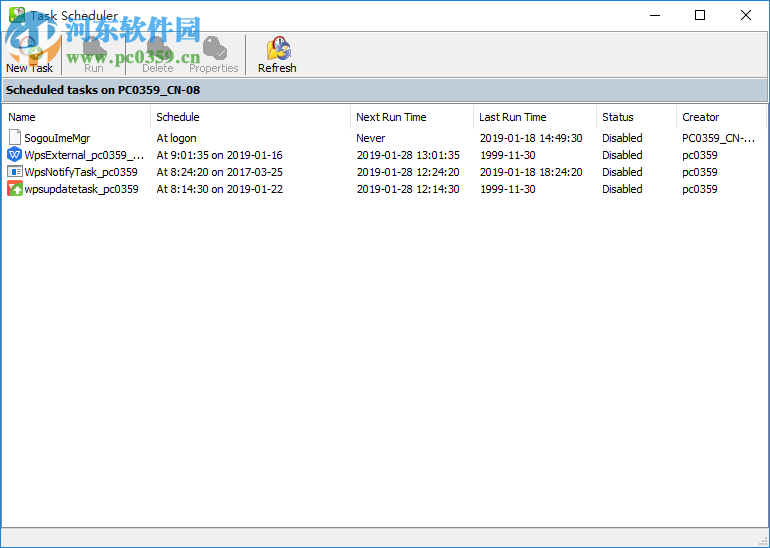Sort by the Next Run Time column header
The height and width of the screenshot is (548, 770).
tap(412, 117)
